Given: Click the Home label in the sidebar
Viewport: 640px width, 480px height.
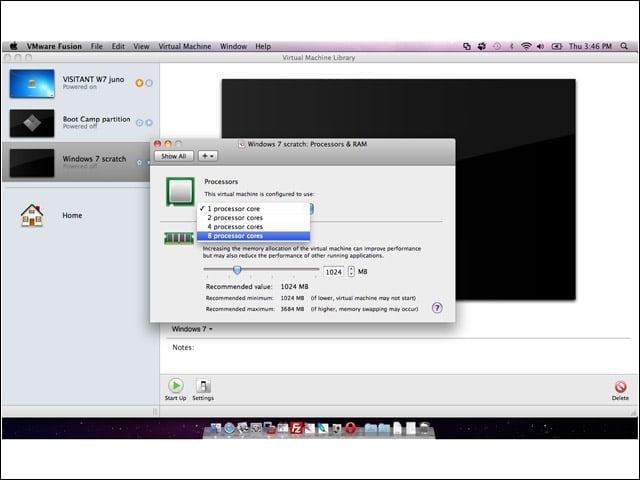Looking at the screenshot, I should [72, 215].
